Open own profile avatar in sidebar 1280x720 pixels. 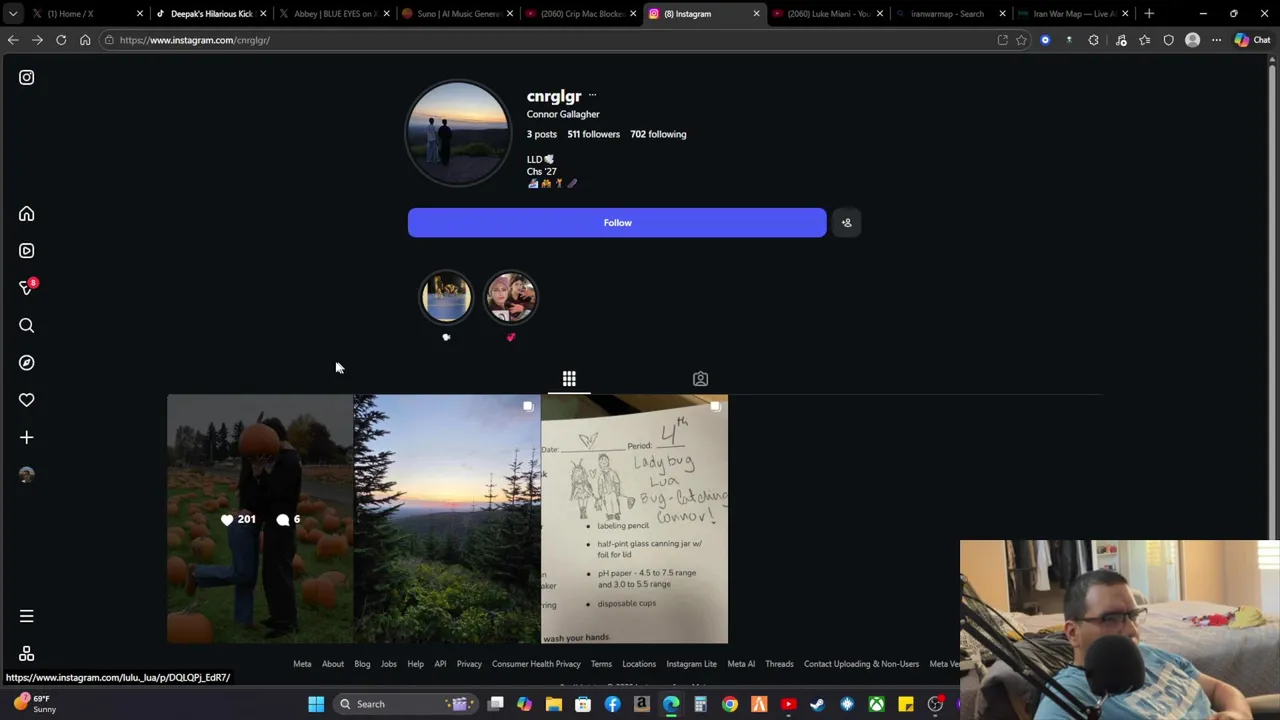(x=27, y=475)
